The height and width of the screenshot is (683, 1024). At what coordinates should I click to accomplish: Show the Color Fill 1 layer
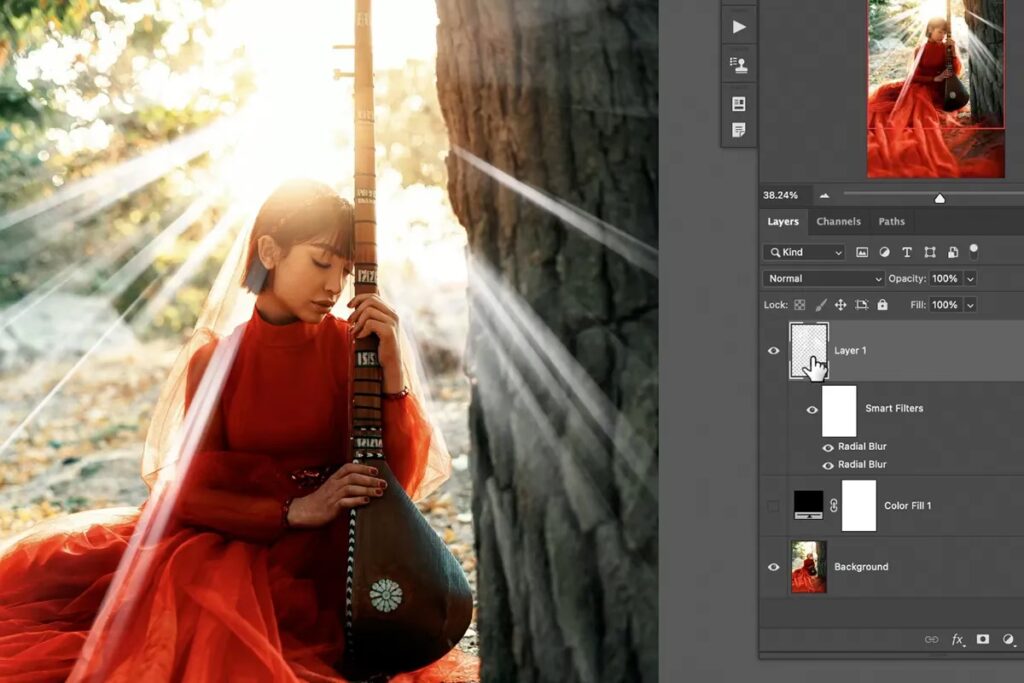click(x=773, y=506)
